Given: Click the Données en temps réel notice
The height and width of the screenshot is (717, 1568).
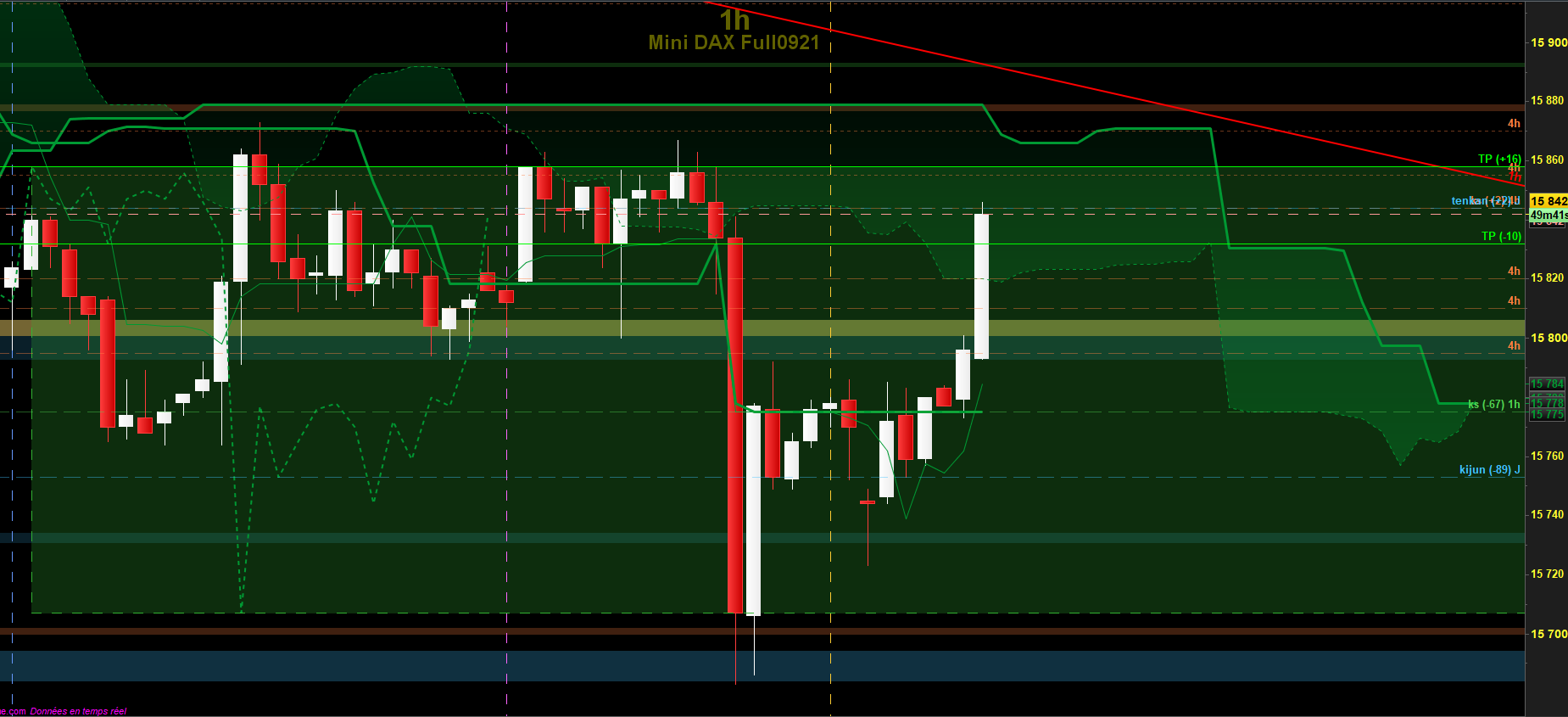Looking at the screenshot, I should 78,711.
